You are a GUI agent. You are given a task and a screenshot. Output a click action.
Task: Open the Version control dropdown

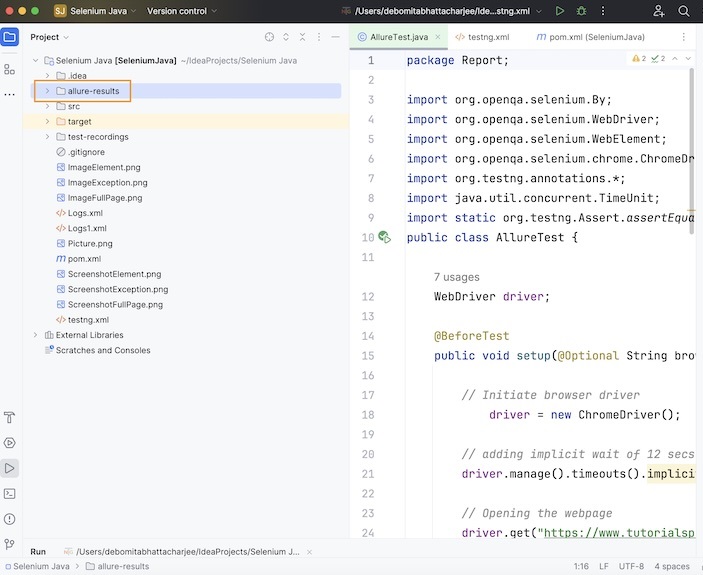182,11
